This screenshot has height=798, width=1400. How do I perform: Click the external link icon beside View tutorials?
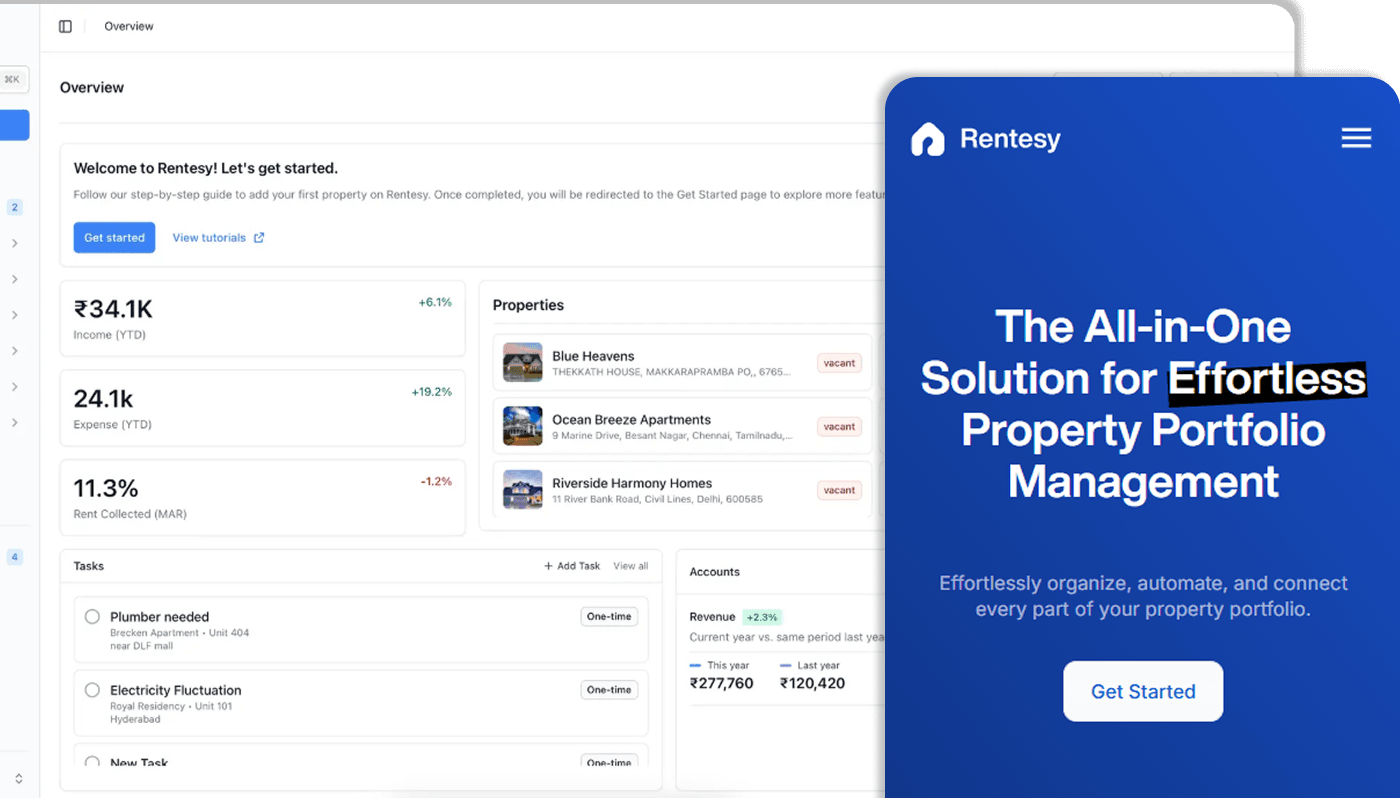point(259,238)
